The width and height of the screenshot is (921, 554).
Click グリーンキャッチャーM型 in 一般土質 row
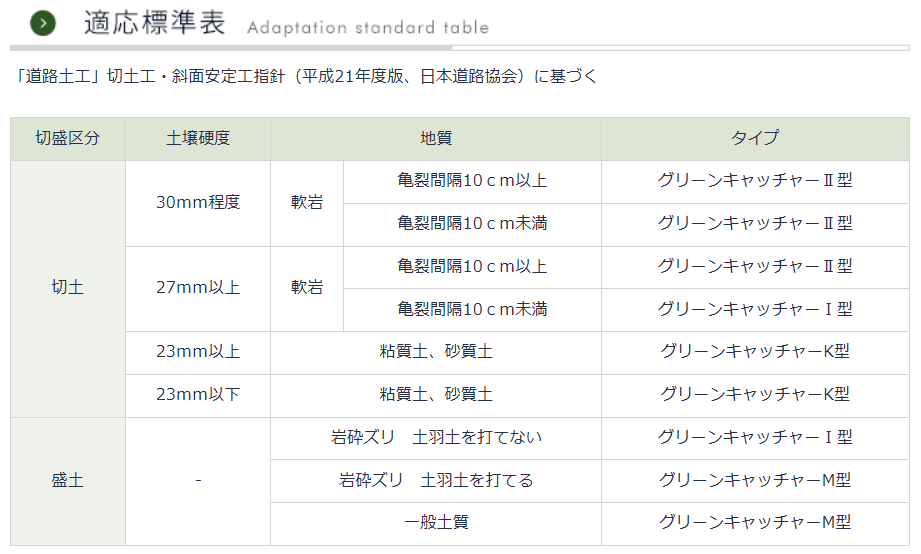pos(755,523)
